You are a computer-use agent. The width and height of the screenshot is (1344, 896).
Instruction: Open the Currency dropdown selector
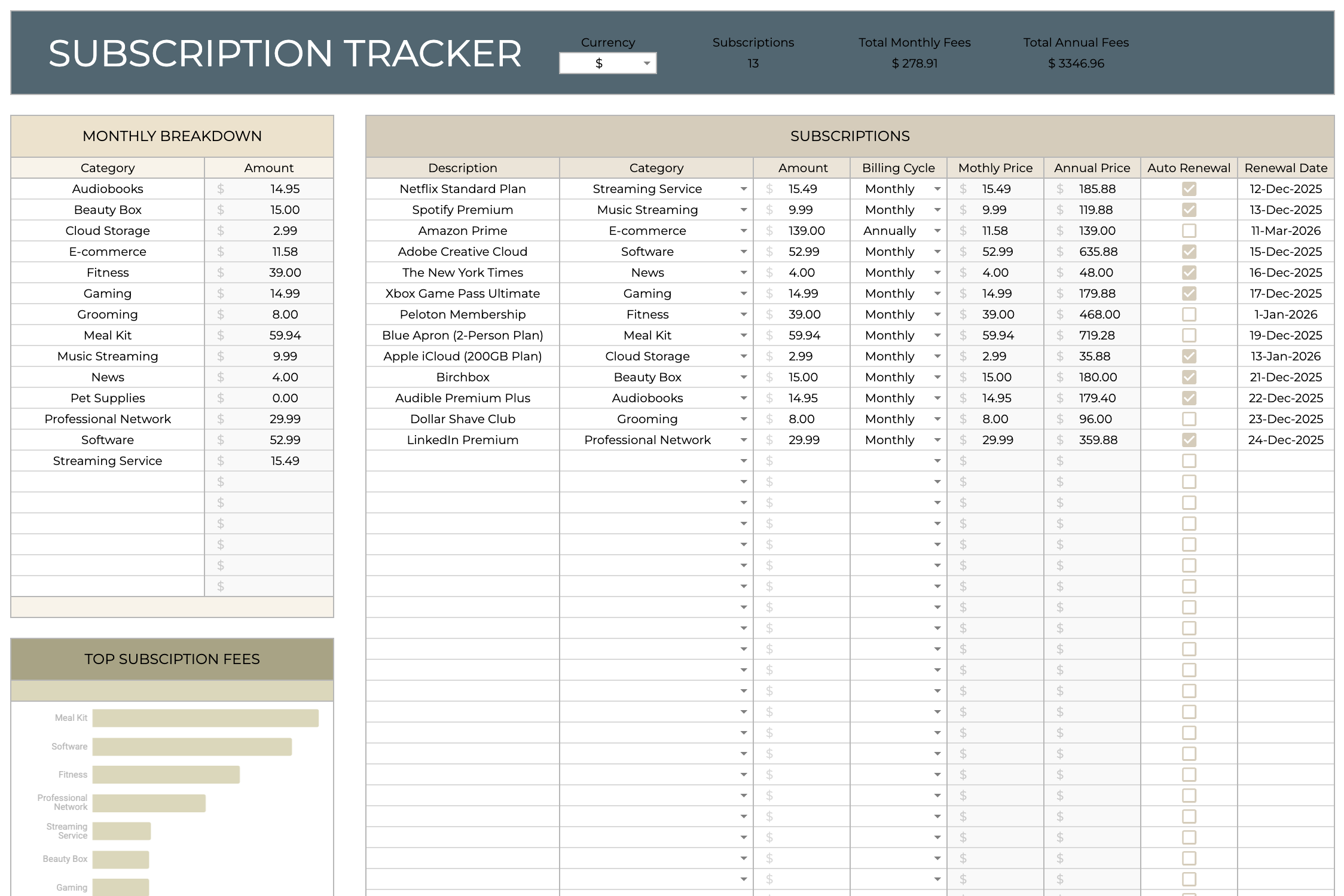coord(646,63)
